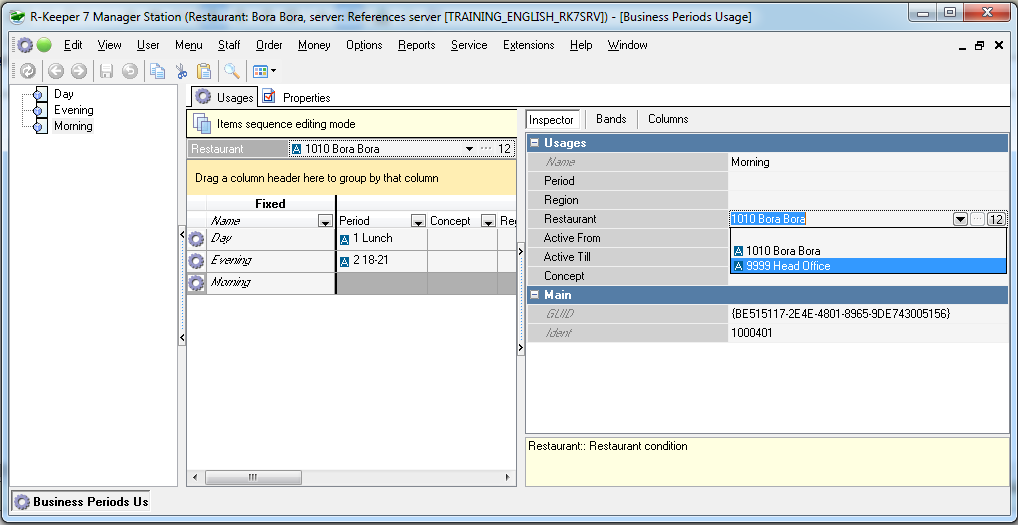Click ellipsis button in Inspector Restaurant field
Screen dimensions: 1018x525
(x=977, y=219)
